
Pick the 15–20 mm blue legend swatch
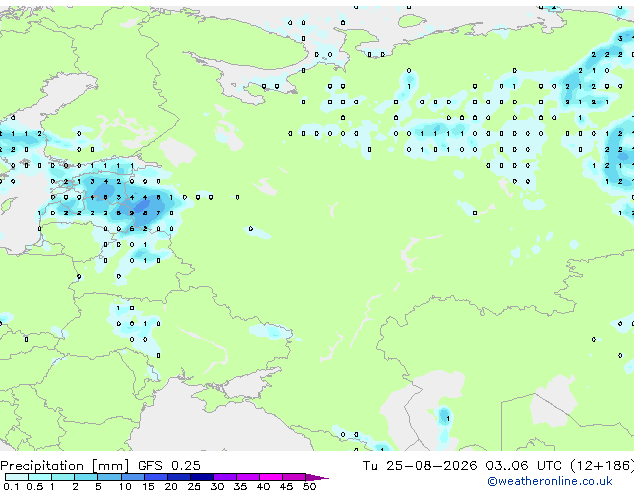click(155, 477)
